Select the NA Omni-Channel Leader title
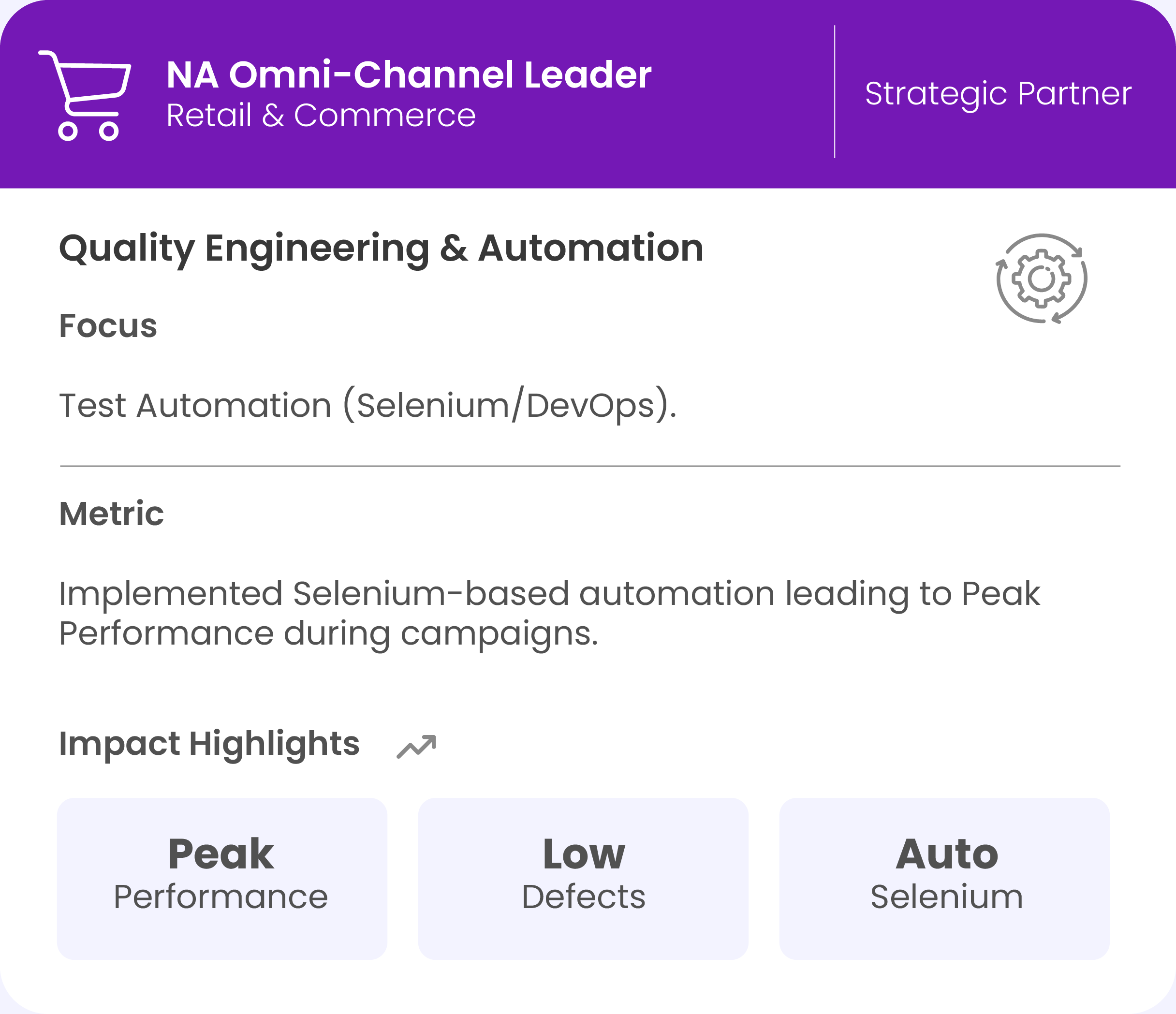This screenshot has height=1014, width=1176. (409, 75)
